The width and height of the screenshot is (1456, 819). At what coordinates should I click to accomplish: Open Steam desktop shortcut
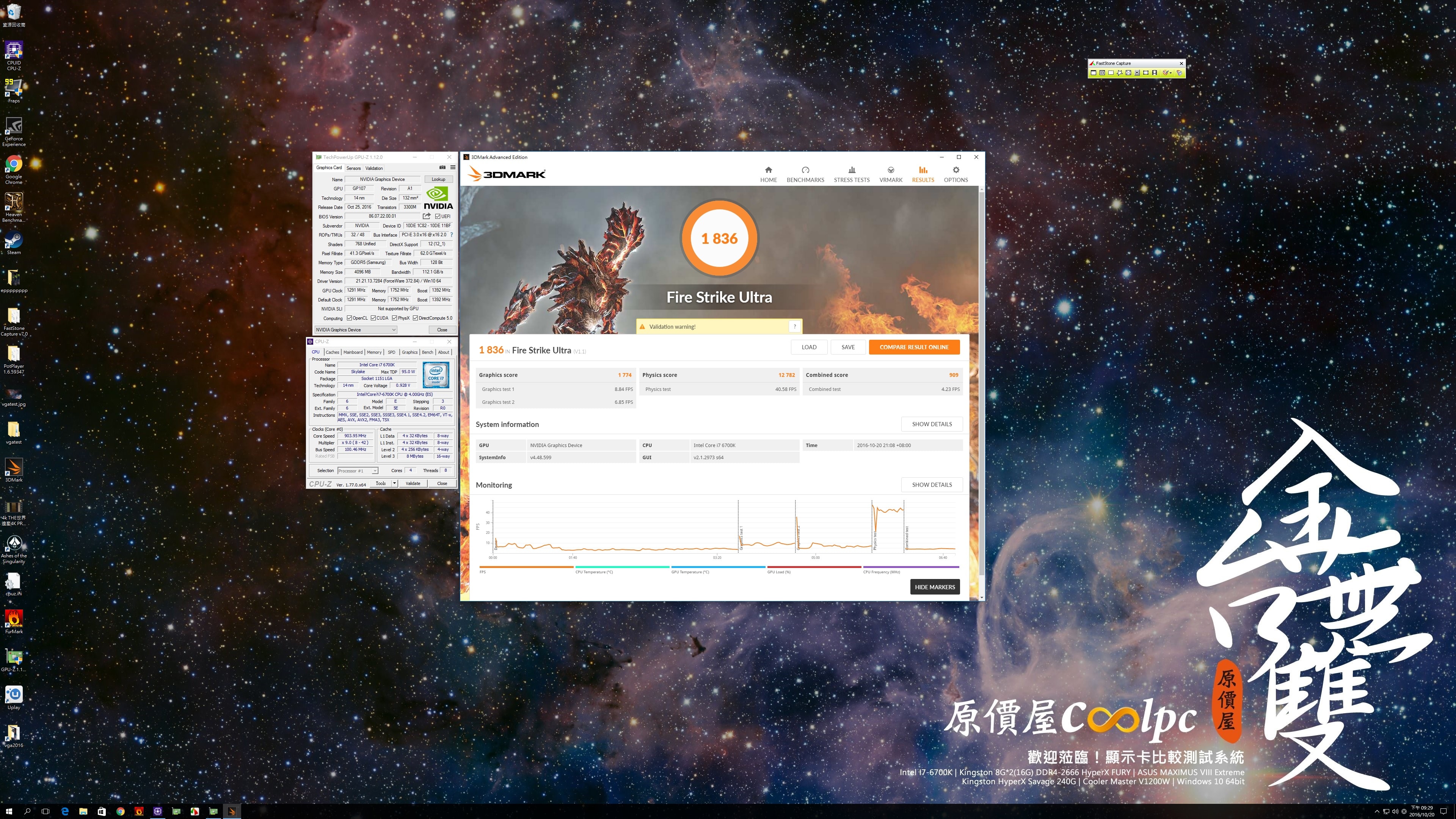point(14,243)
